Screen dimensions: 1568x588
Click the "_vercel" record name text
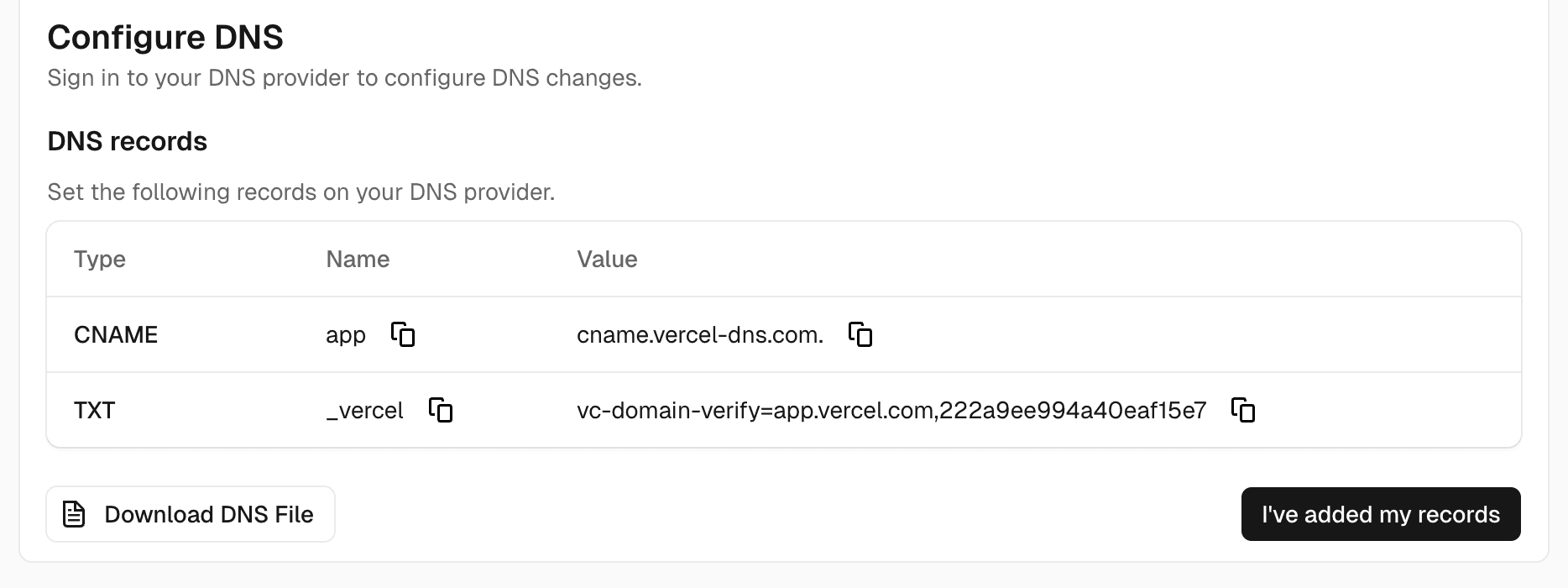click(364, 410)
